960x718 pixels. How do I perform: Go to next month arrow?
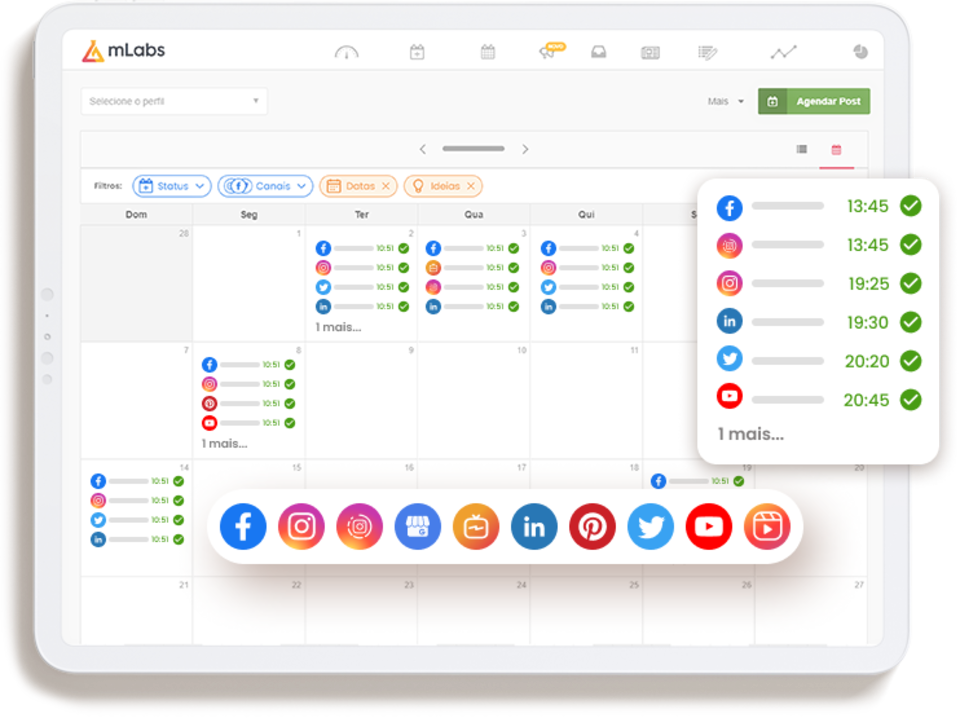click(525, 149)
